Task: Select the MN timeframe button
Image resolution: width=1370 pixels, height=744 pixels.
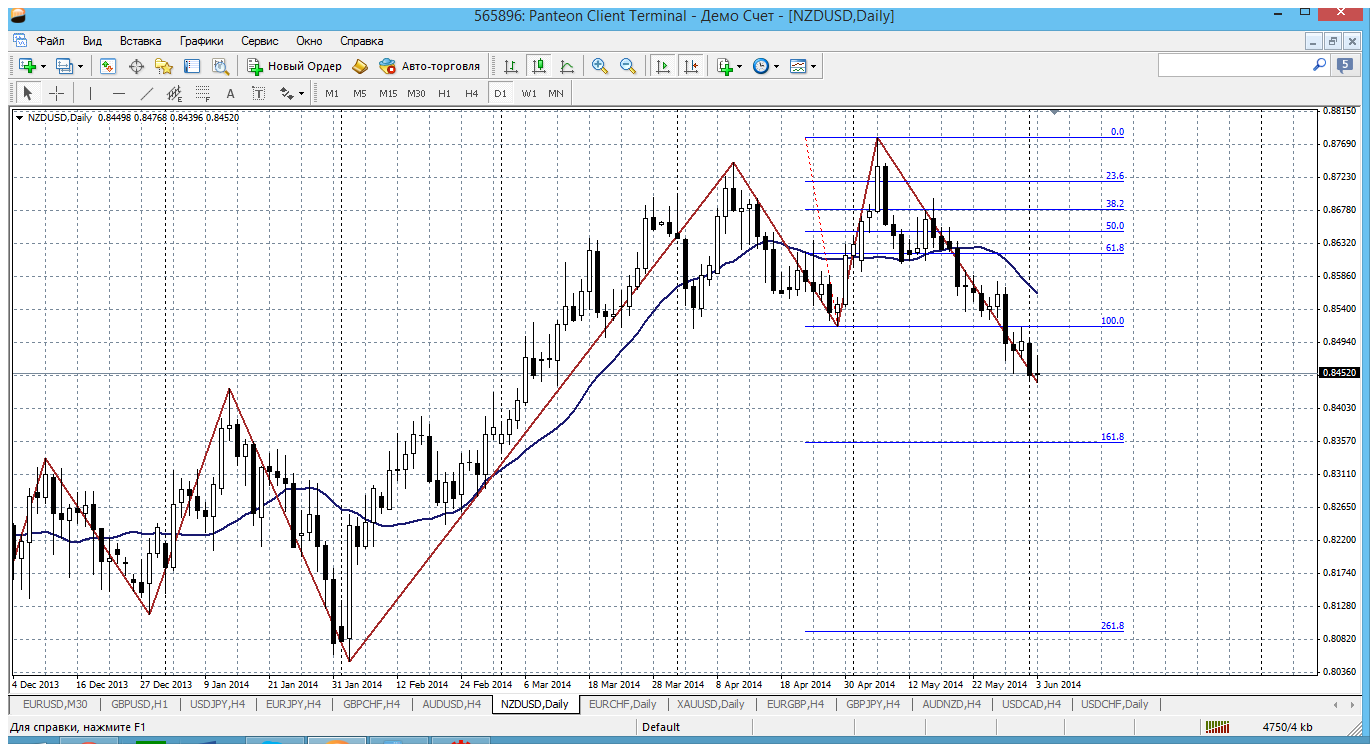Action: [556, 93]
